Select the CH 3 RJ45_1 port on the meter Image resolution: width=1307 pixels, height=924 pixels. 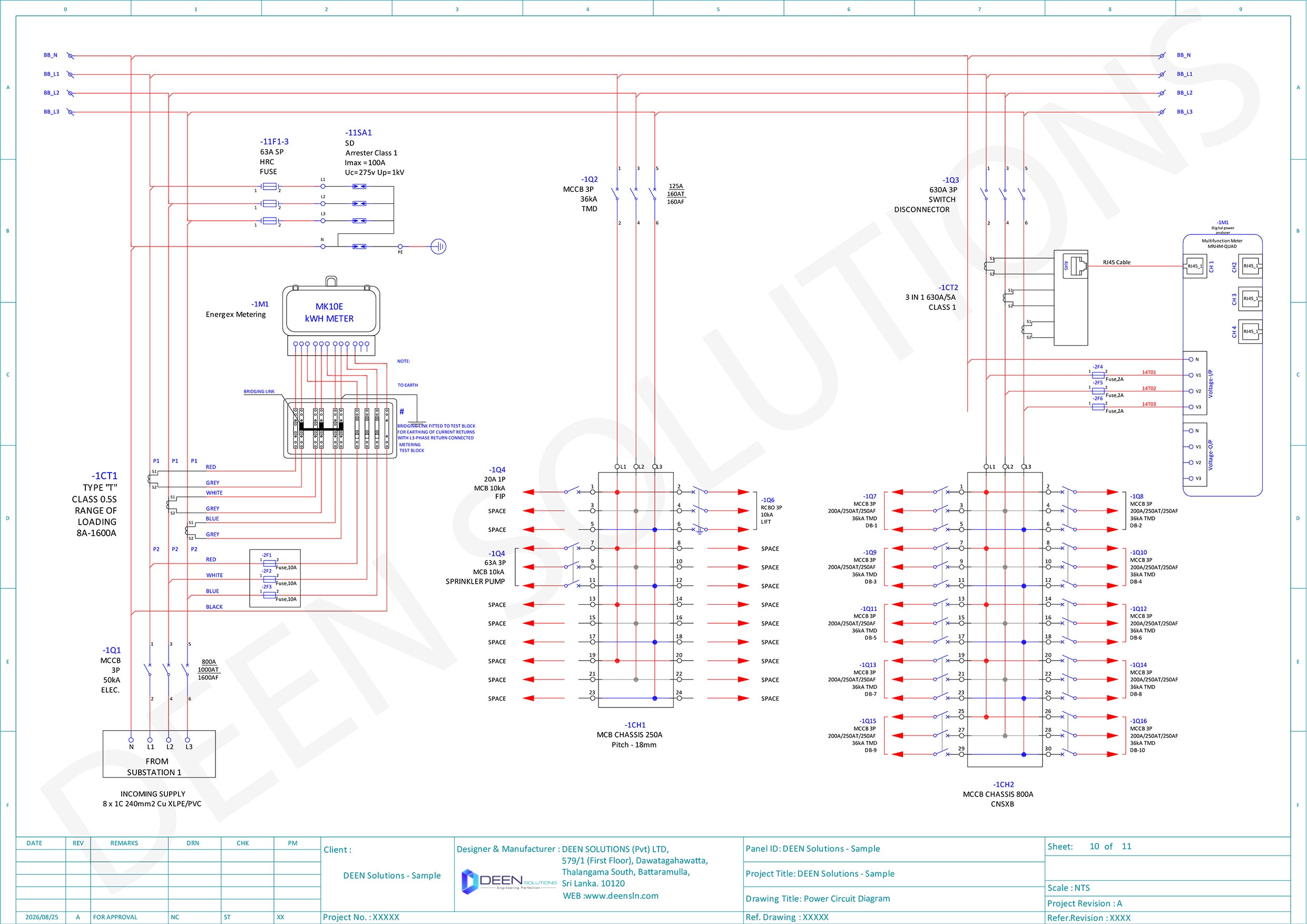[x=1251, y=299]
